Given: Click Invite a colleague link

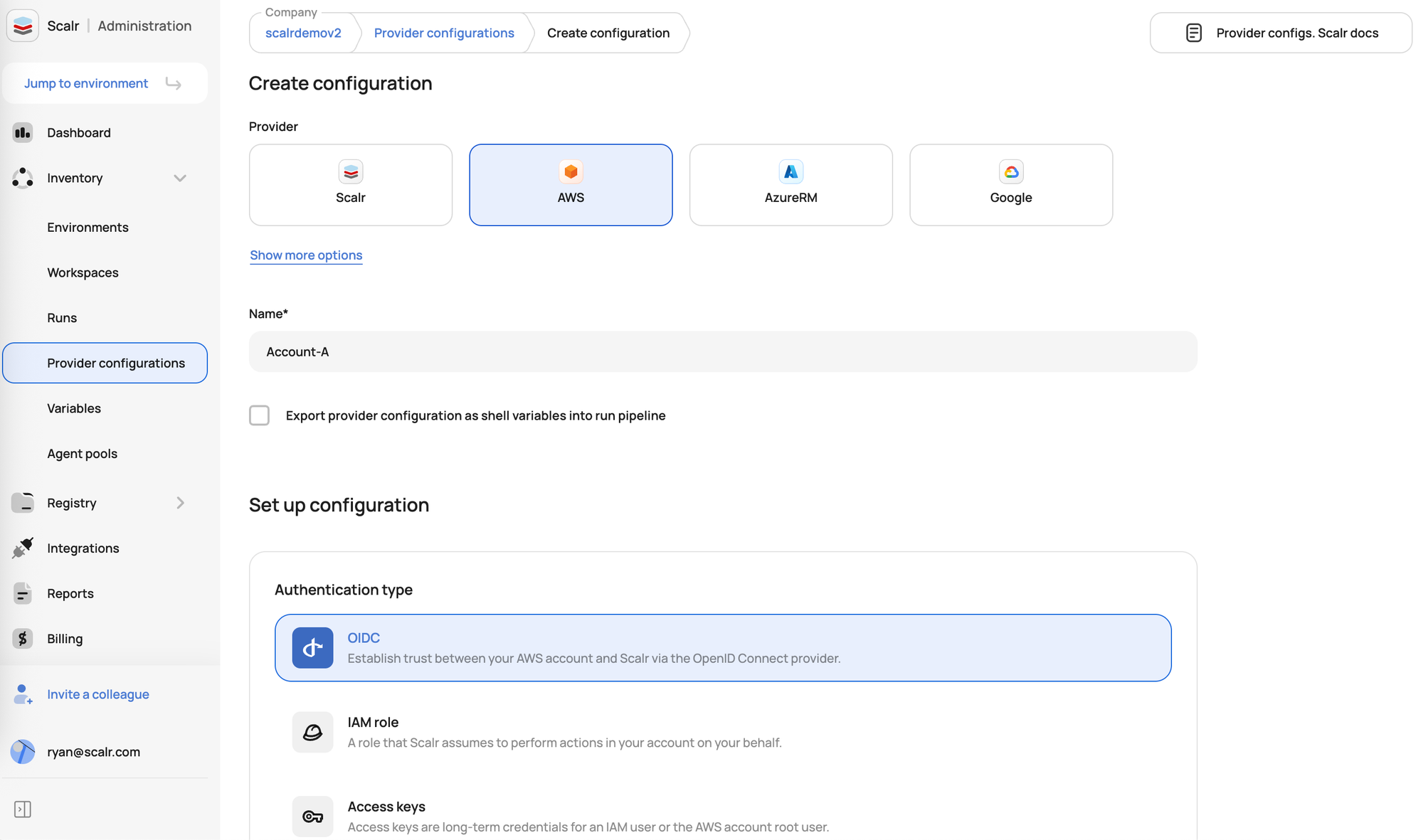Looking at the screenshot, I should coord(98,694).
